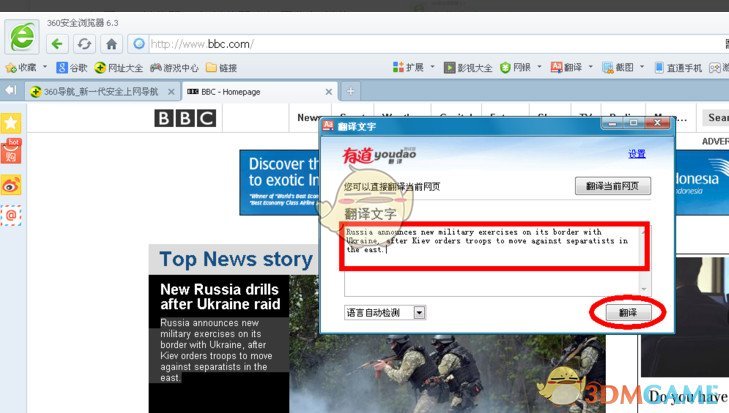The height and width of the screenshot is (413, 729).
Task: Reload the page with the refresh icon
Action: (x=84, y=44)
